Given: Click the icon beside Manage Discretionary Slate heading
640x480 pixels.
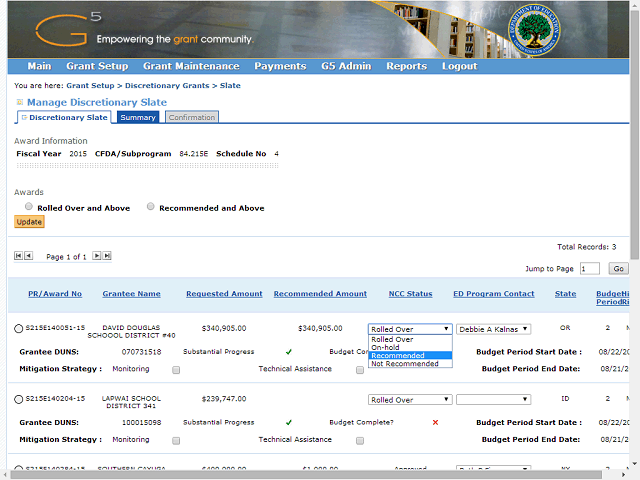Looking at the screenshot, I should [x=20, y=102].
